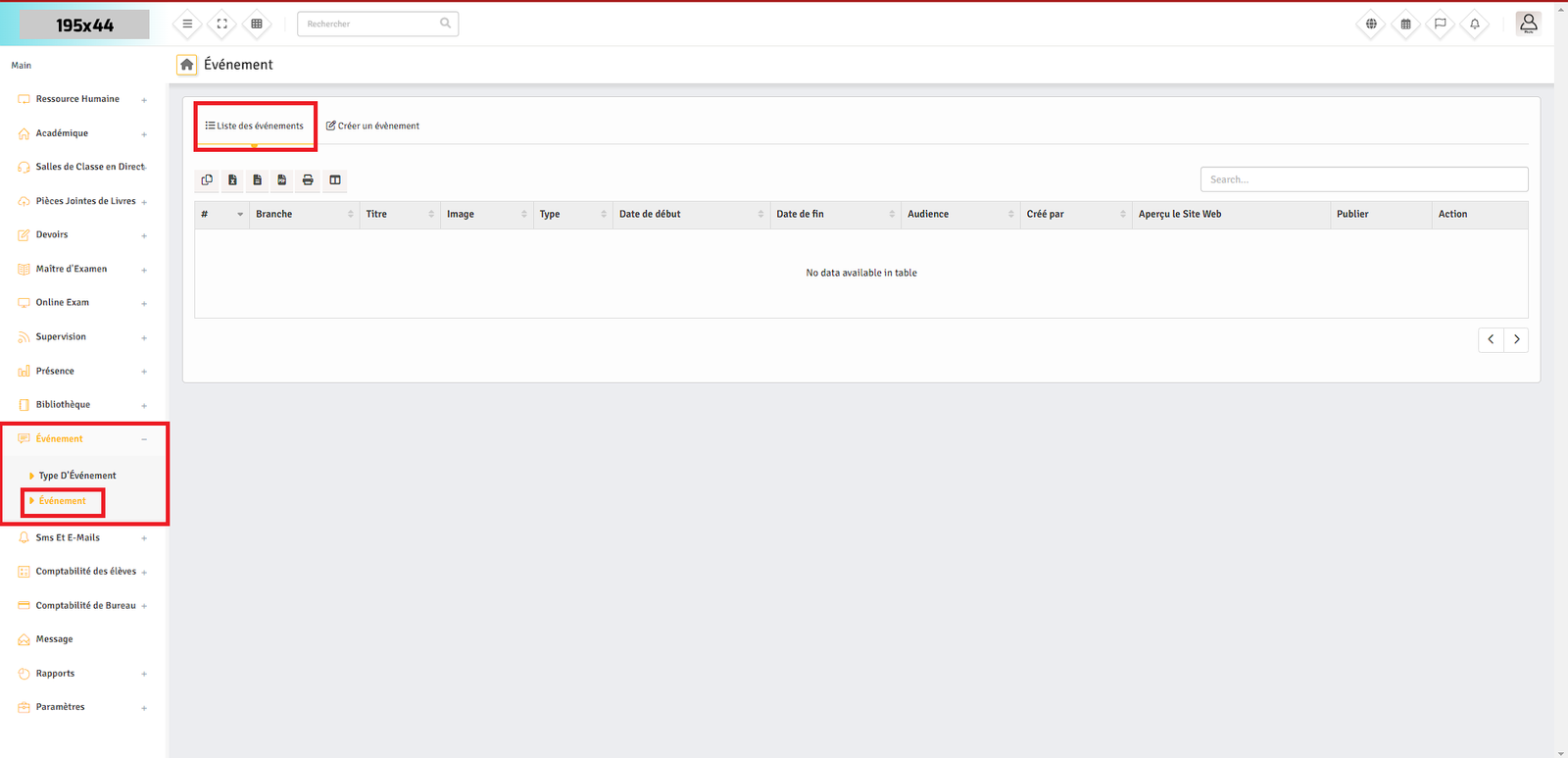The width and height of the screenshot is (1568, 758).
Task: Open the calendar icon in header
Action: click(1405, 24)
